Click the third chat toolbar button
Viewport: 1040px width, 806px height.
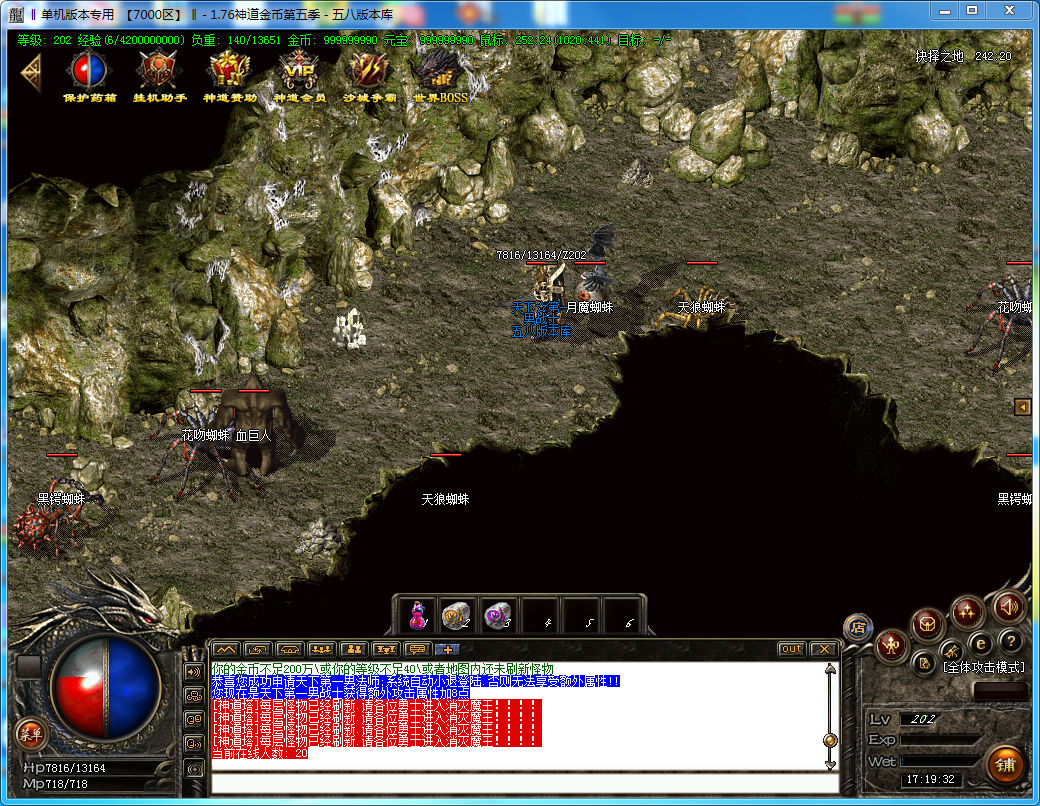tap(289, 649)
